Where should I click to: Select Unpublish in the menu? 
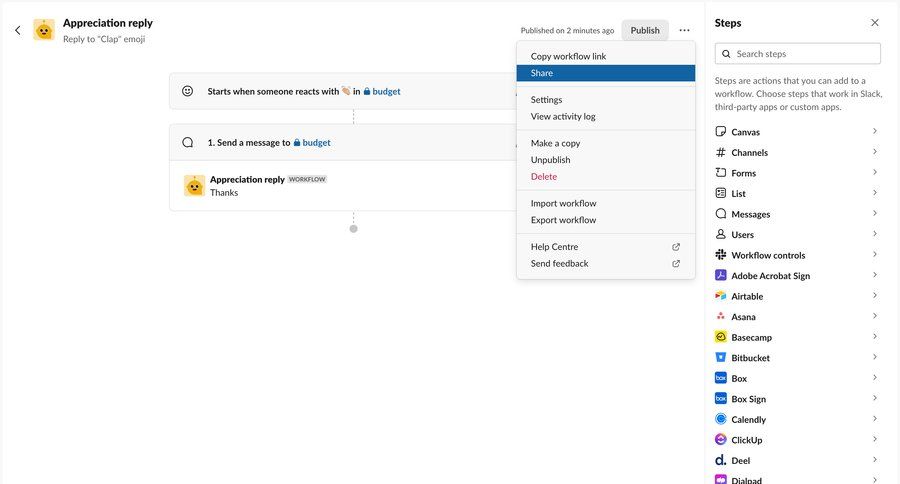tap(606, 160)
